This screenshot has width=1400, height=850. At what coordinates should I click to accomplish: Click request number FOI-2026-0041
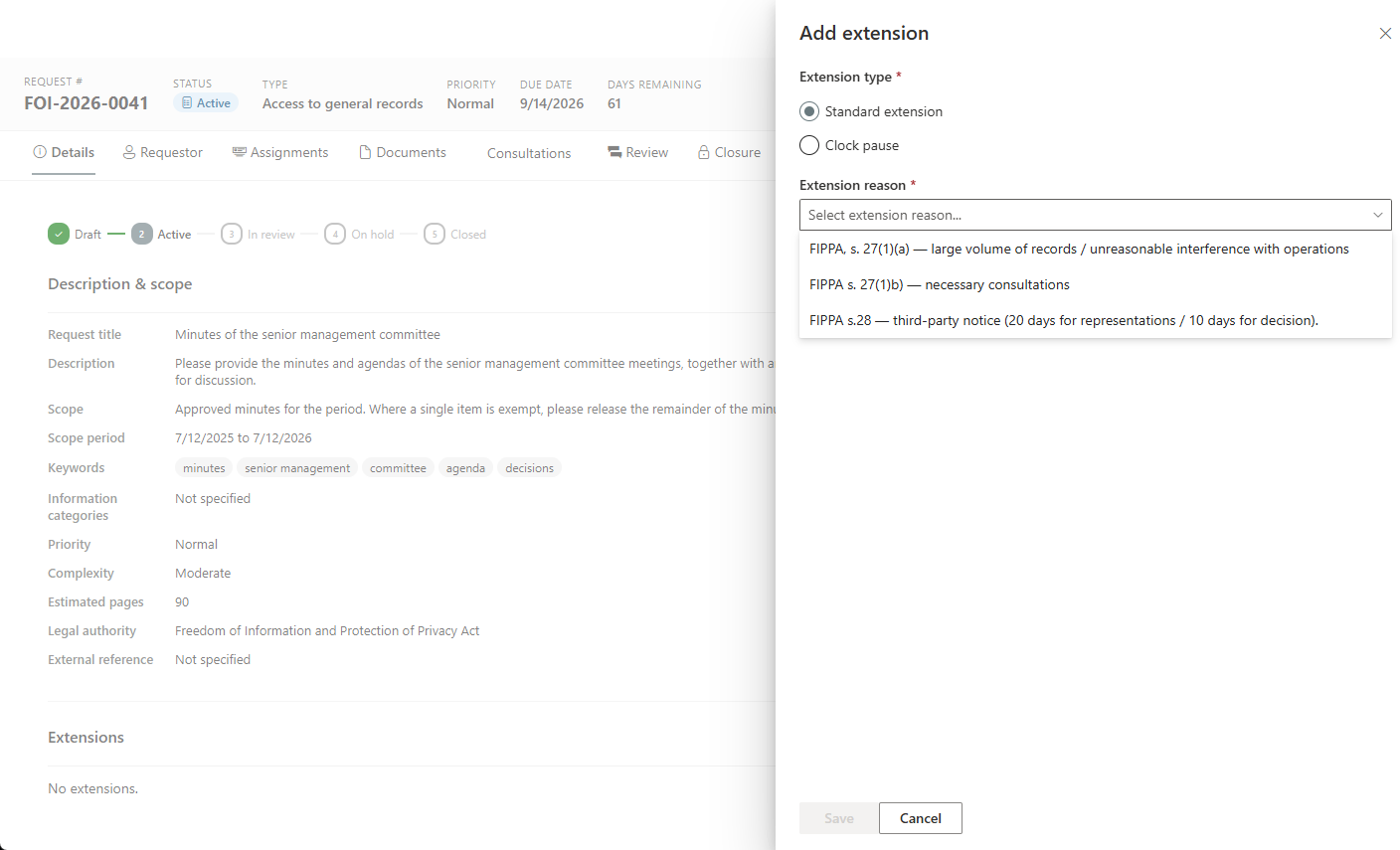click(x=87, y=103)
